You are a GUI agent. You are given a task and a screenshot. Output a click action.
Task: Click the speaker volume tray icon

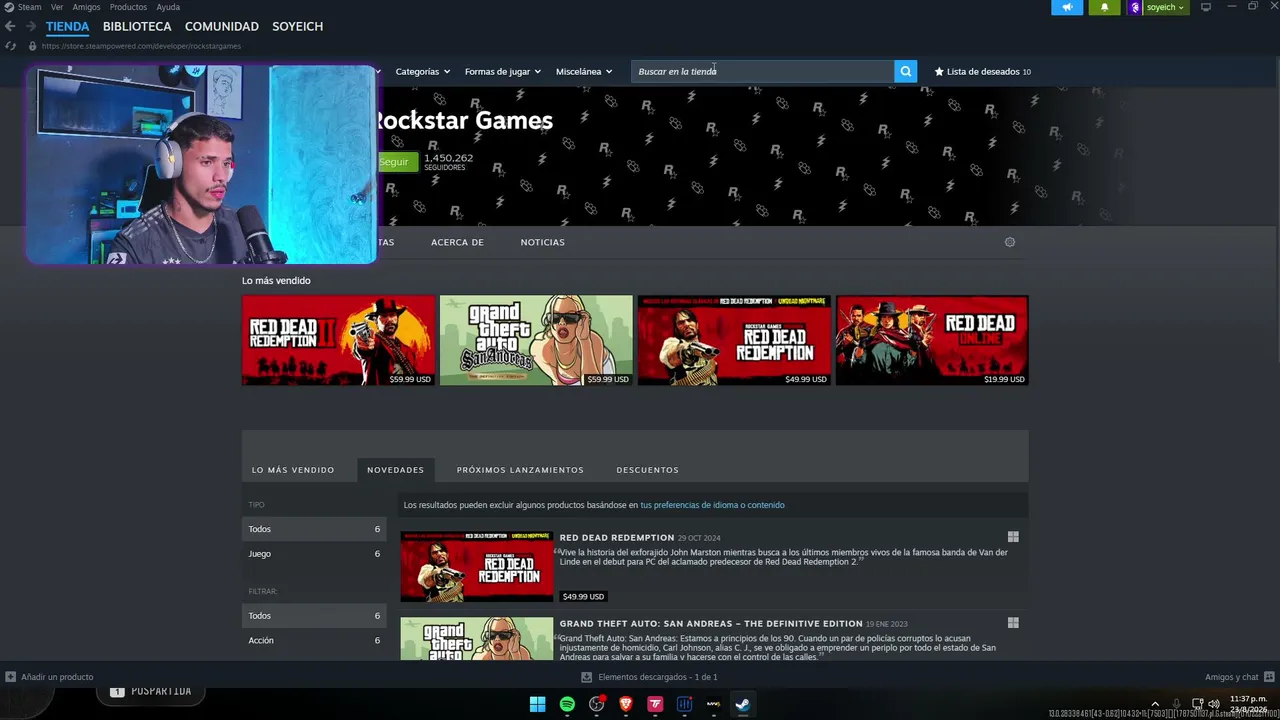click(x=1214, y=704)
